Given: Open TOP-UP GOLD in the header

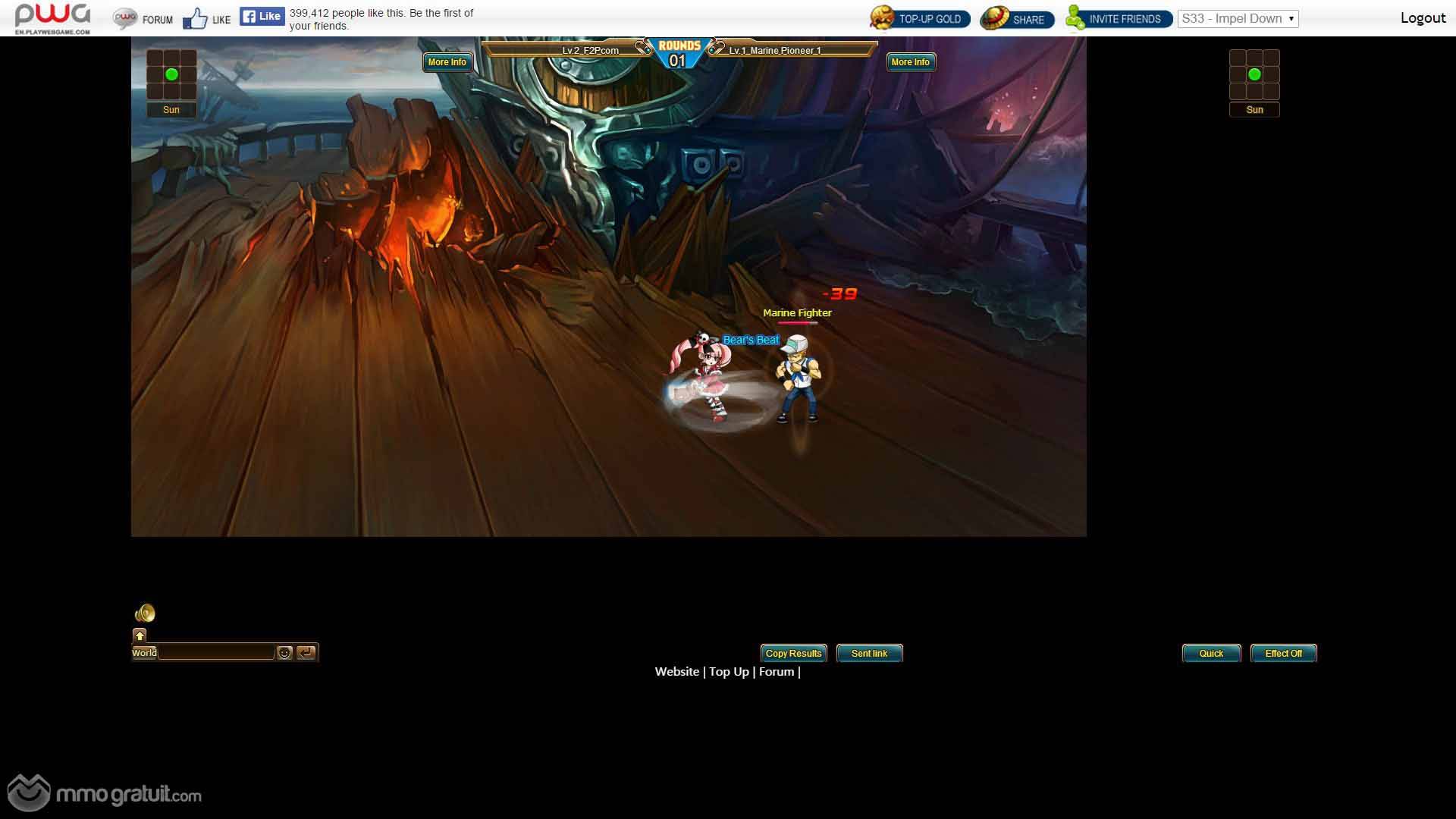Looking at the screenshot, I should pos(920,18).
